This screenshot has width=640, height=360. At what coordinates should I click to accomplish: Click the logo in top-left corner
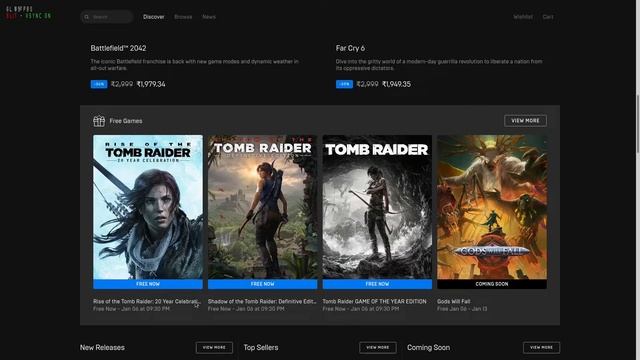coord(29,12)
